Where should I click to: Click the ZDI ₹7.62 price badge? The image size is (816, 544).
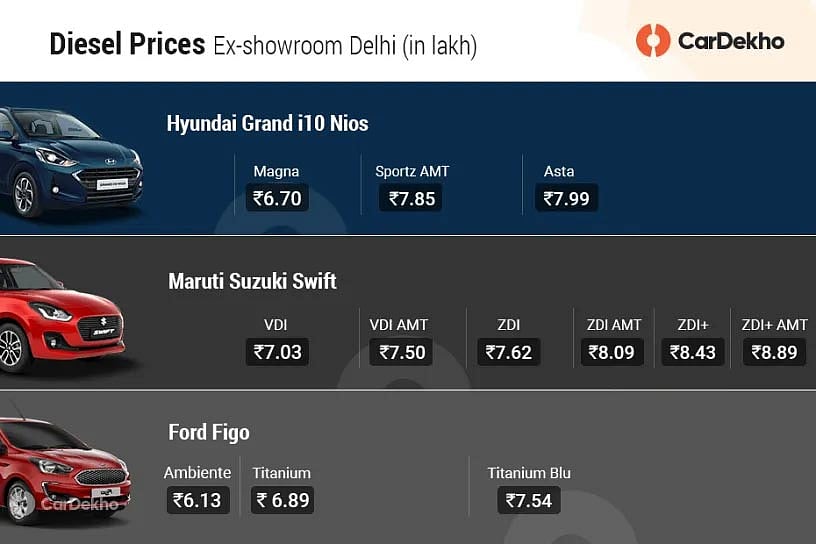pyautogui.click(x=508, y=352)
